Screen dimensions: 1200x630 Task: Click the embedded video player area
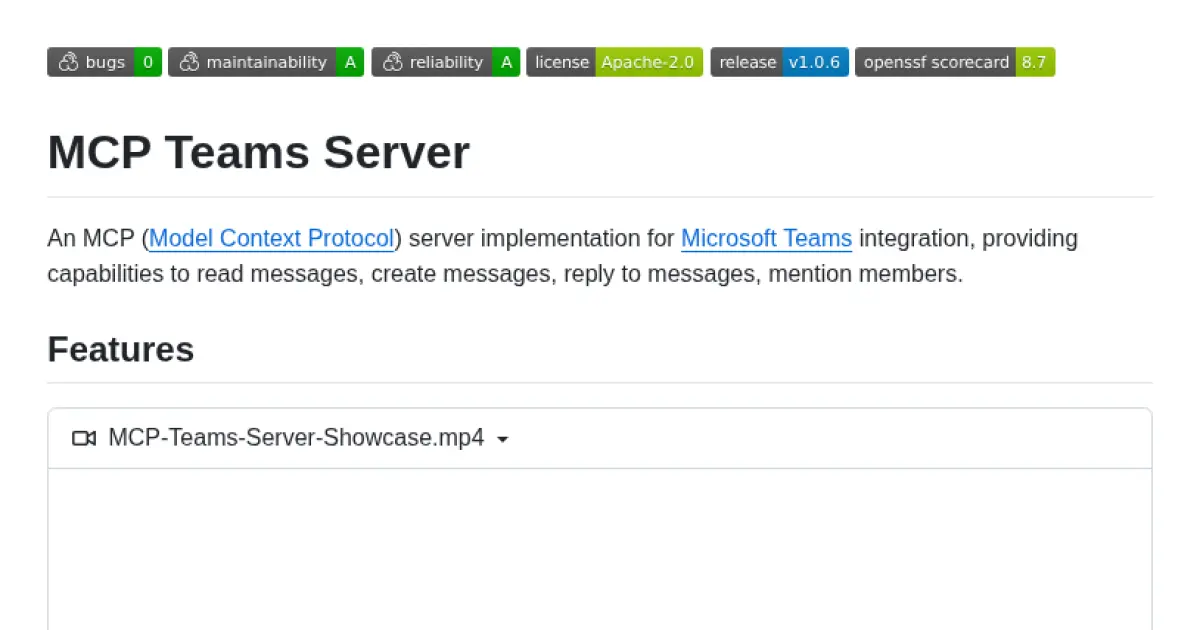tap(599, 550)
